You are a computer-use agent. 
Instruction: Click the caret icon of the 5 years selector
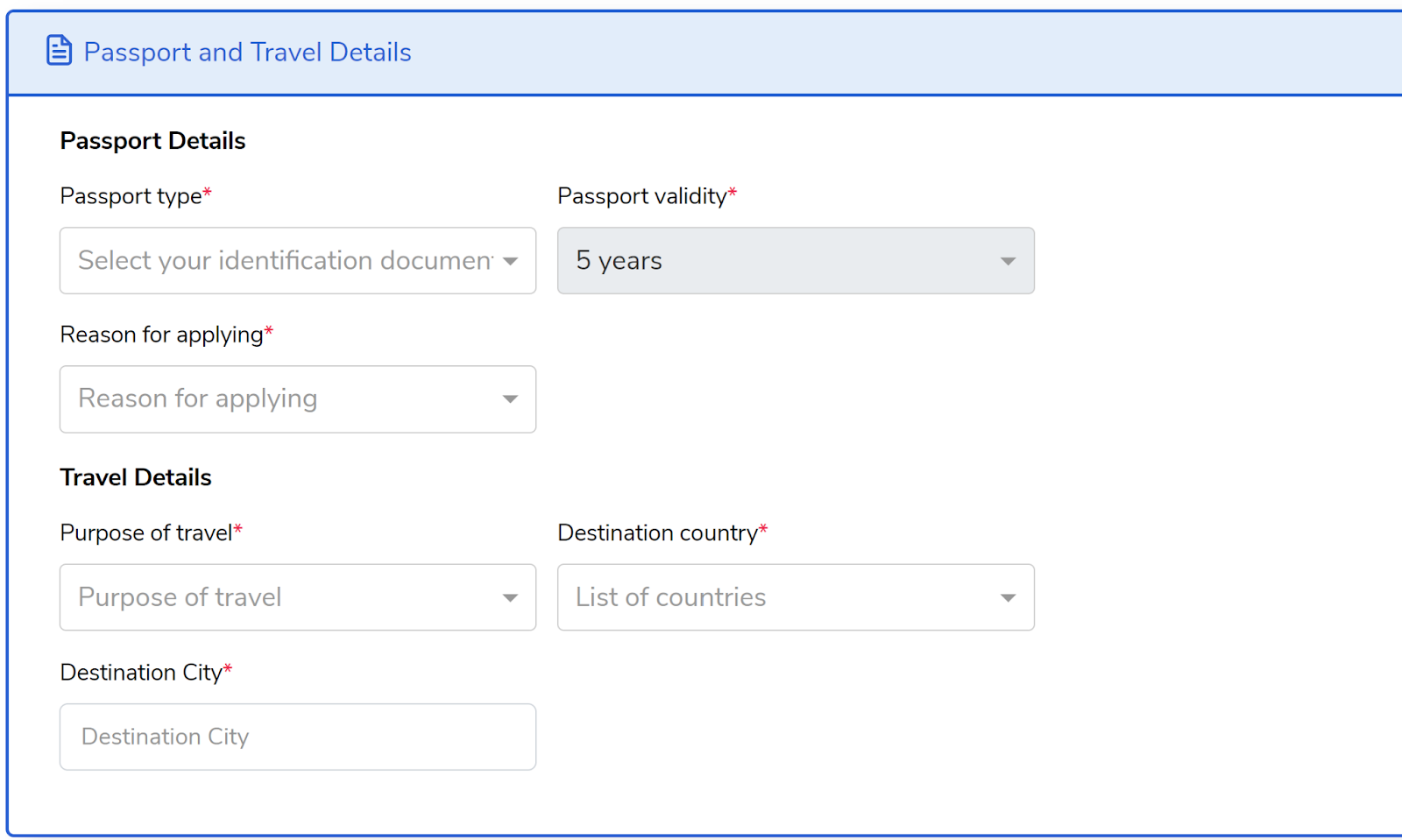1008,261
